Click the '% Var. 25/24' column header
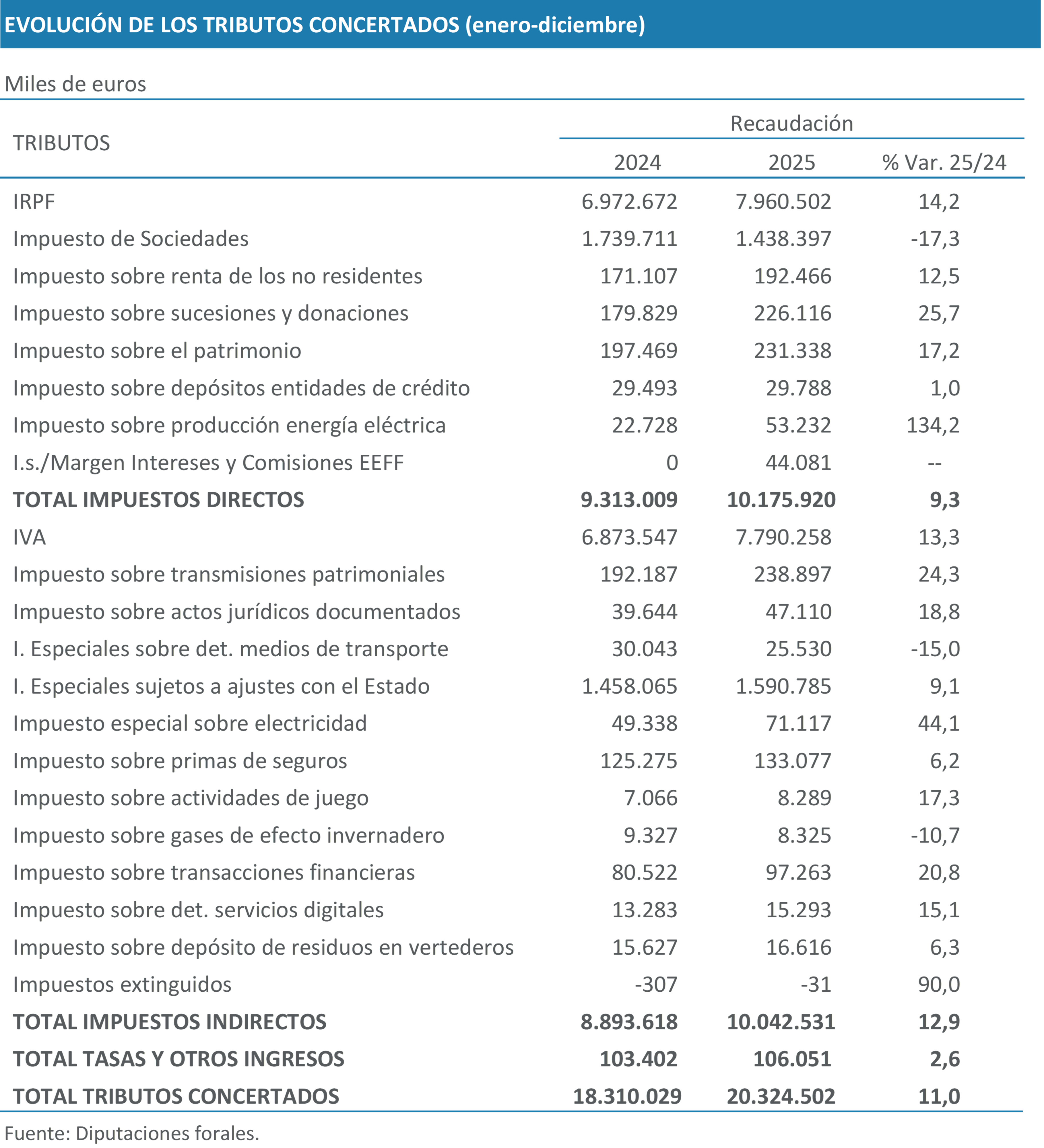The width and height of the screenshot is (1044, 1148). tap(944, 163)
